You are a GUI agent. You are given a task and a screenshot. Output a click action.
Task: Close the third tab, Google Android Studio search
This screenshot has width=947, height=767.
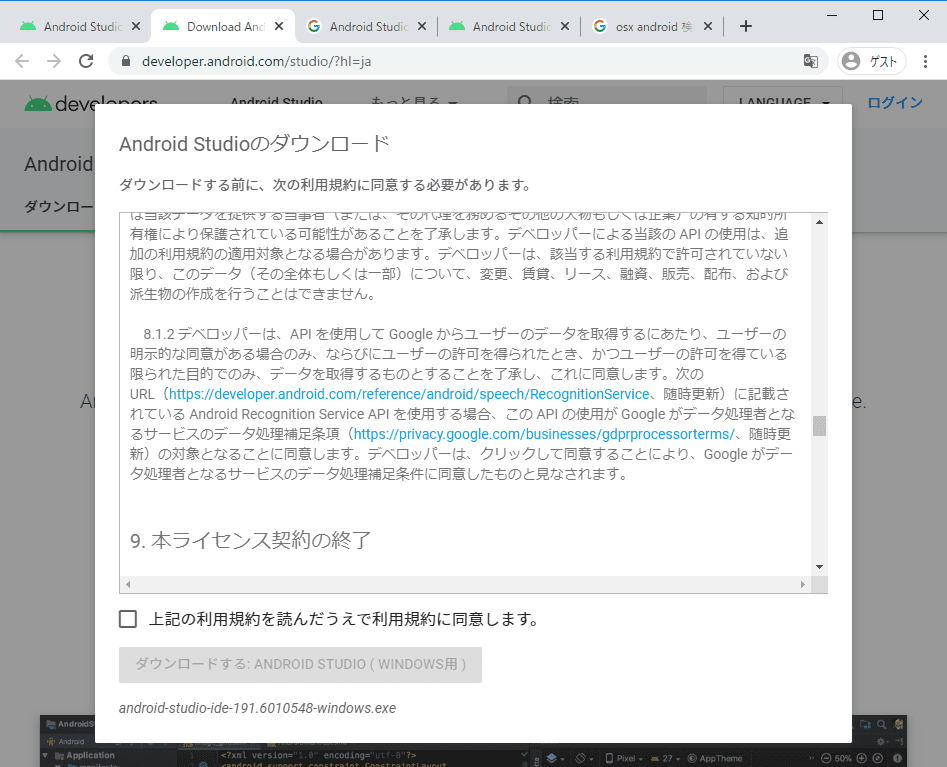[422, 27]
